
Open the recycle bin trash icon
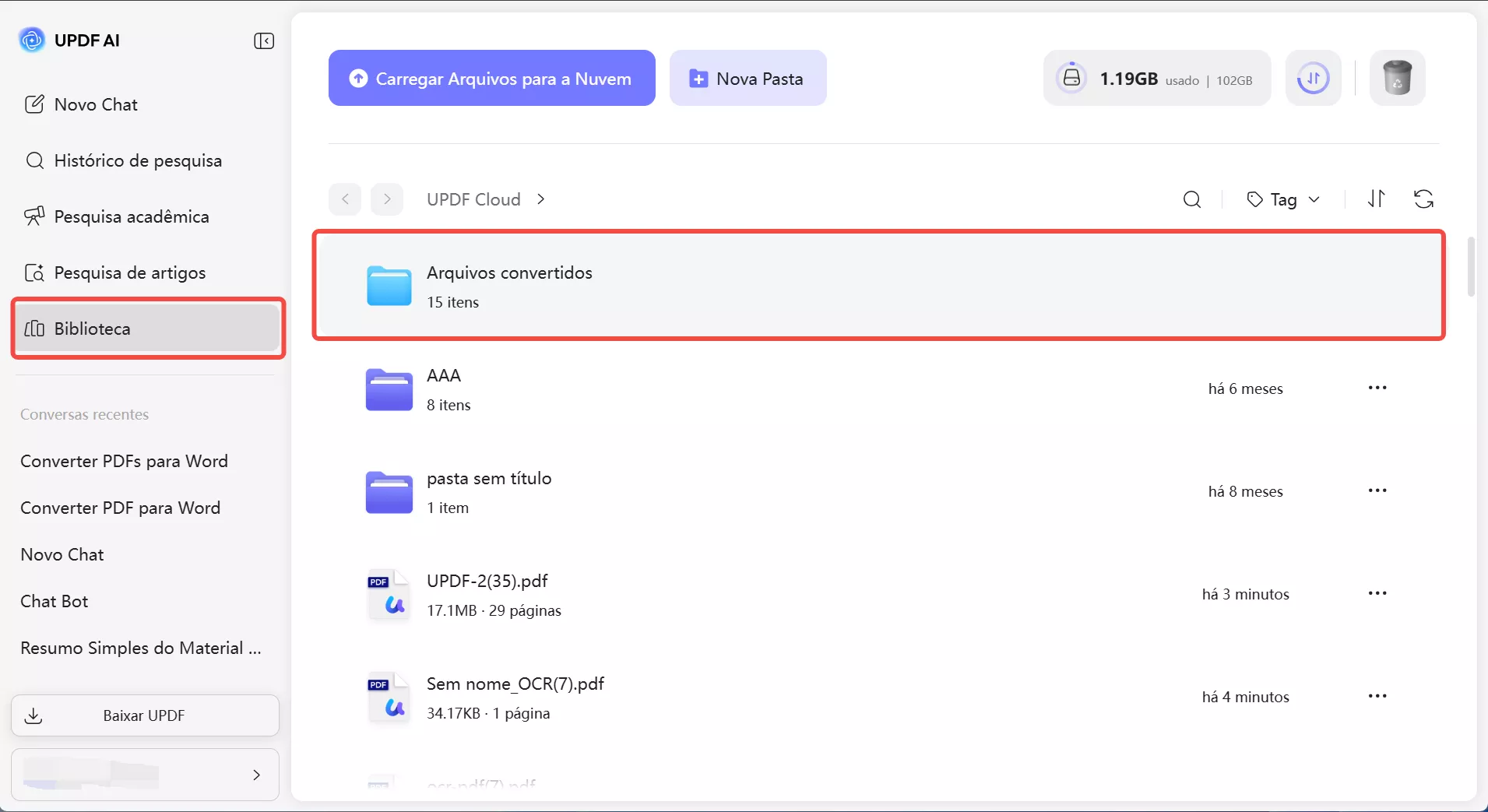point(1398,78)
